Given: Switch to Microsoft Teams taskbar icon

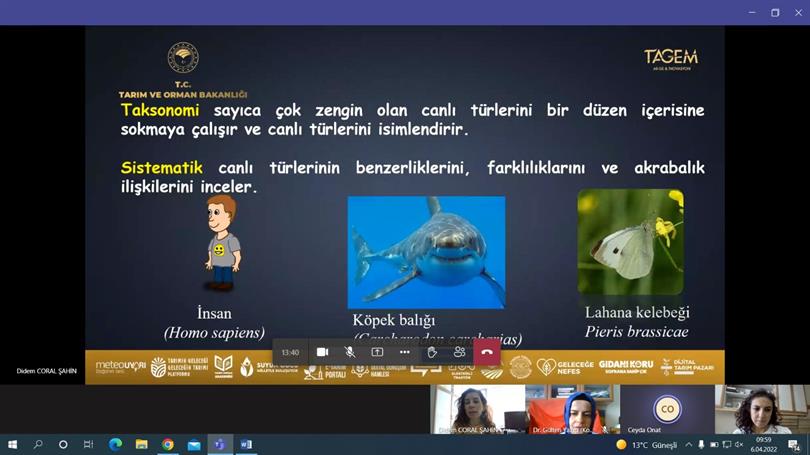Looking at the screenshot, I should tap(220, 444).
